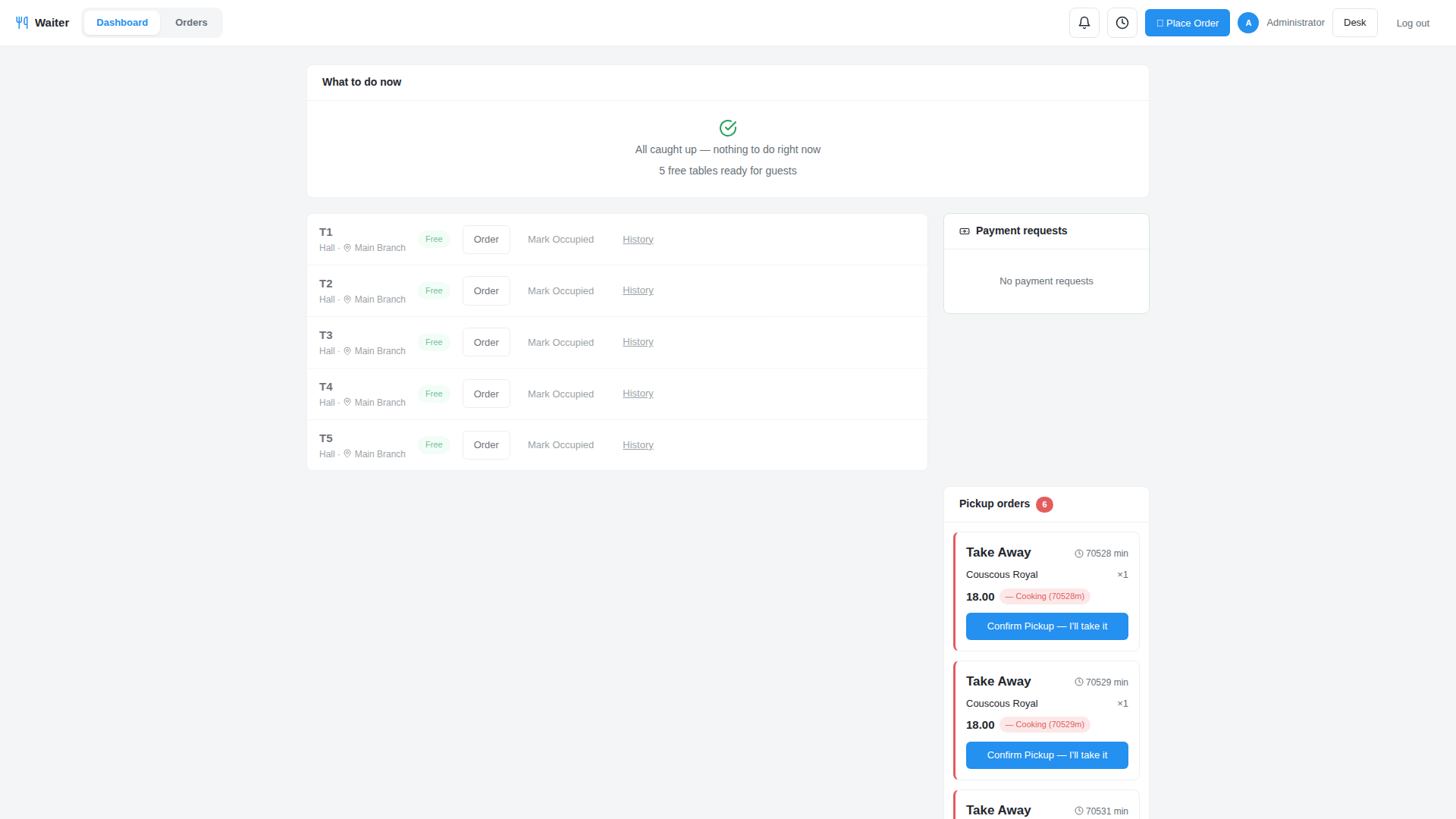Image resolution: width=1456 pixels, height=819 pixels.
Task: Open the Desk view button
Action: 1355,23
